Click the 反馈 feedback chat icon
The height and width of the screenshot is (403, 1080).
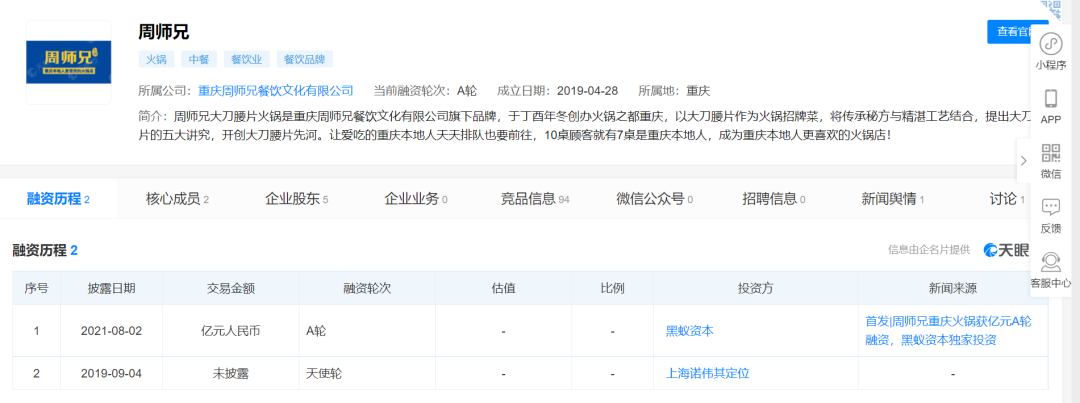click(x=1051, y=207)
